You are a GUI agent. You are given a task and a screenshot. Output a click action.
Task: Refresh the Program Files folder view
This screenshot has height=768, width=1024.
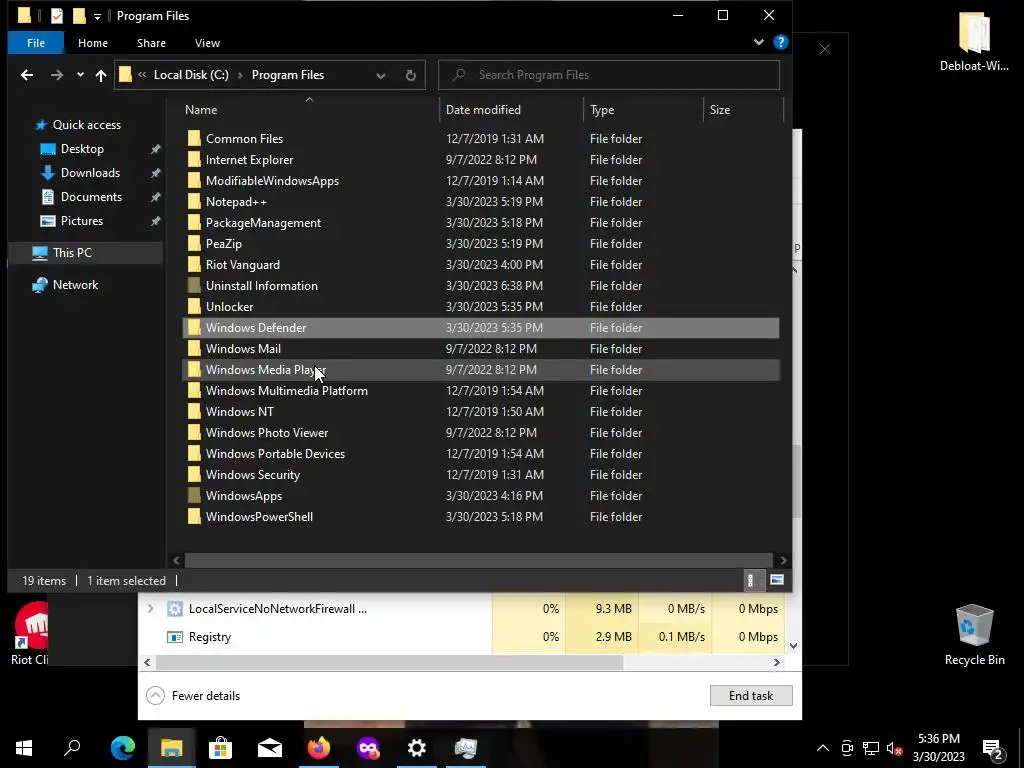[410, 75]
